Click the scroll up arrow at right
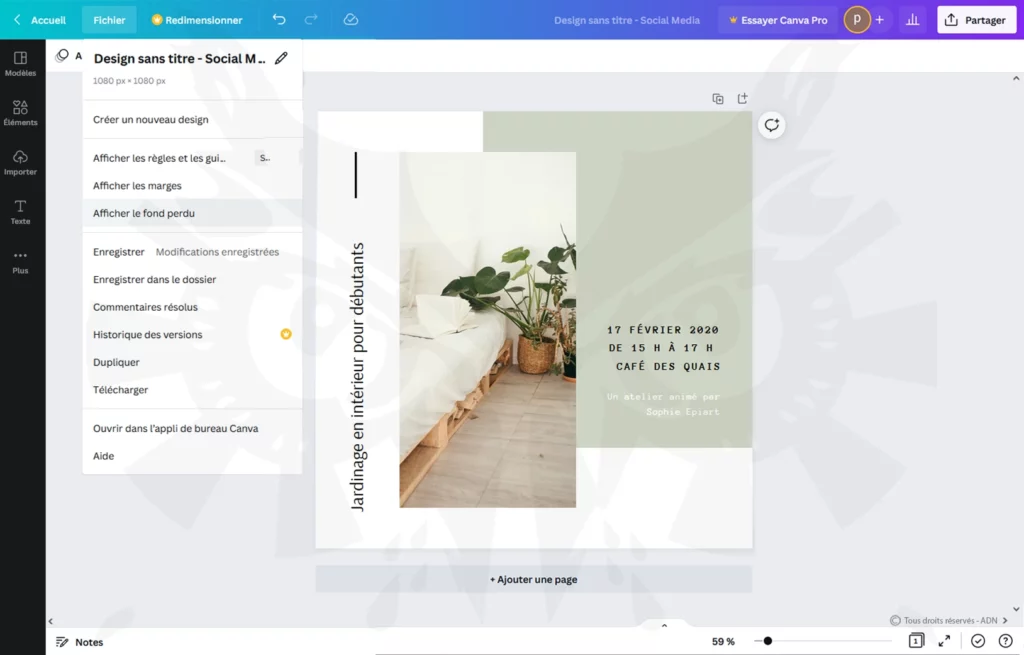 pos(1016,78)
